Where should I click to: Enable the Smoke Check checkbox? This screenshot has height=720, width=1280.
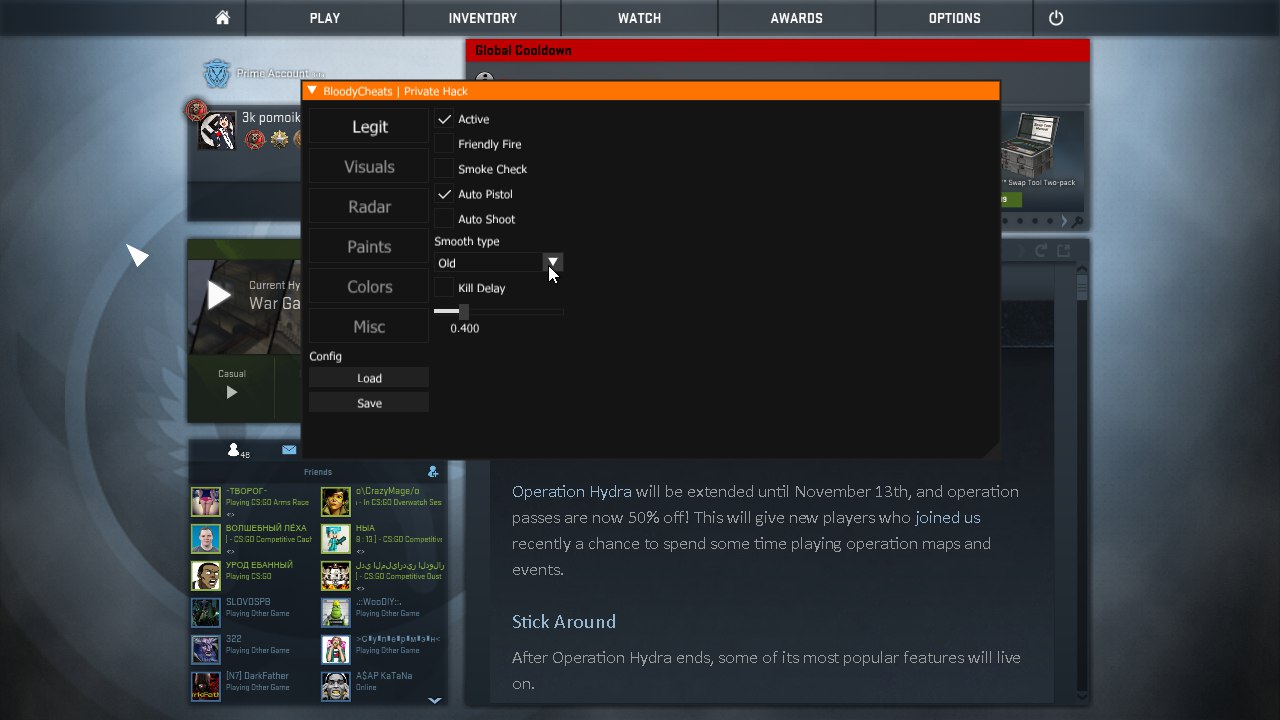pyautogui.click(x=444, y=169)
